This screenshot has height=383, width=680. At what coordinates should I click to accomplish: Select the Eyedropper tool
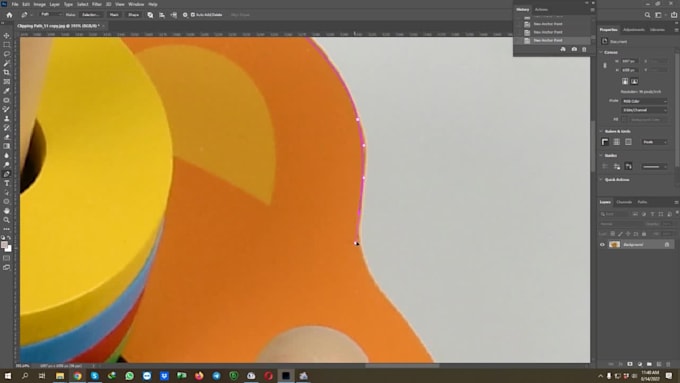[x=7, y=91]
